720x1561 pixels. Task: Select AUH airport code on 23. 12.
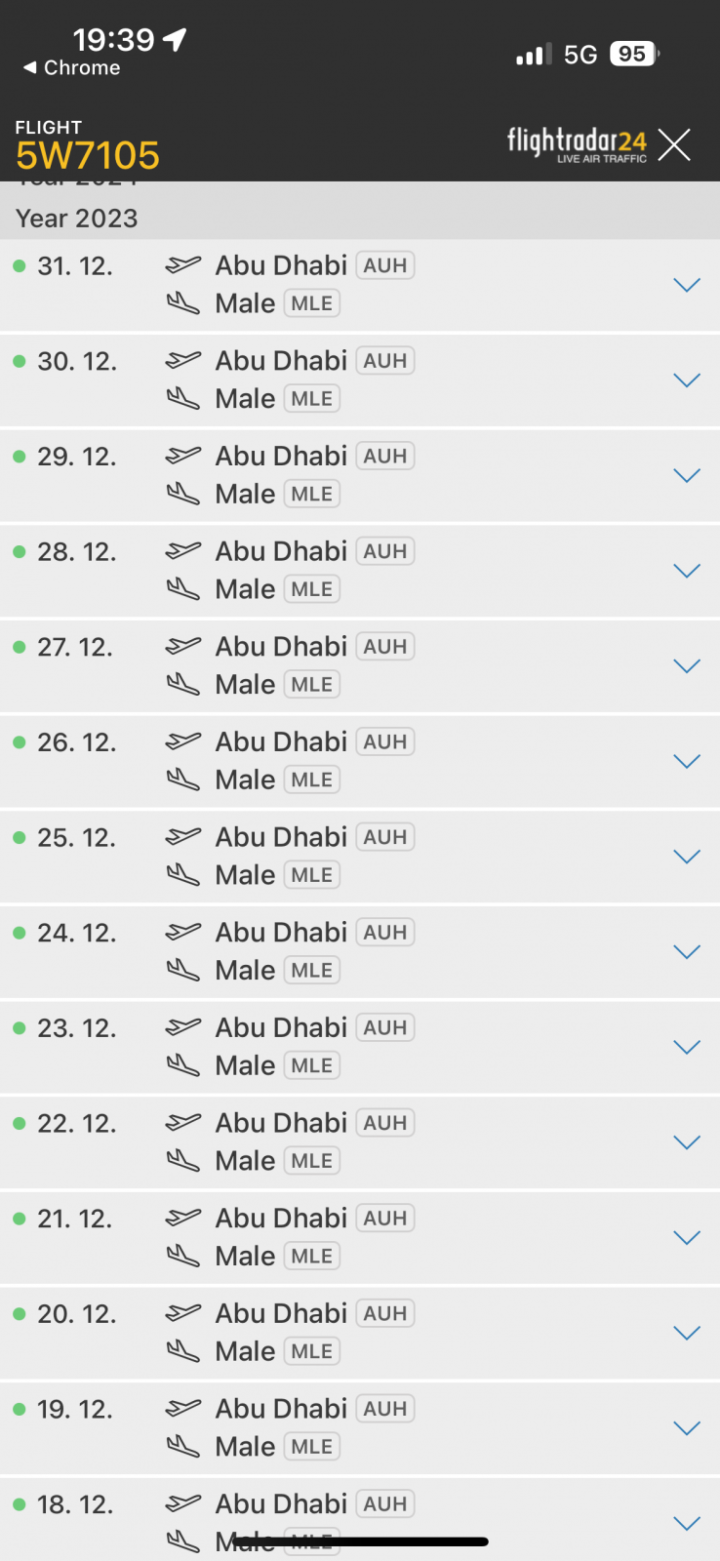point(385,1028)
